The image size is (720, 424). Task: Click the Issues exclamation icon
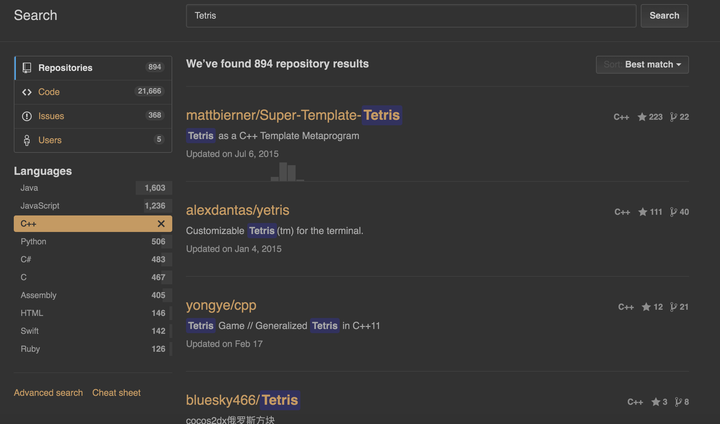[27, 116]
